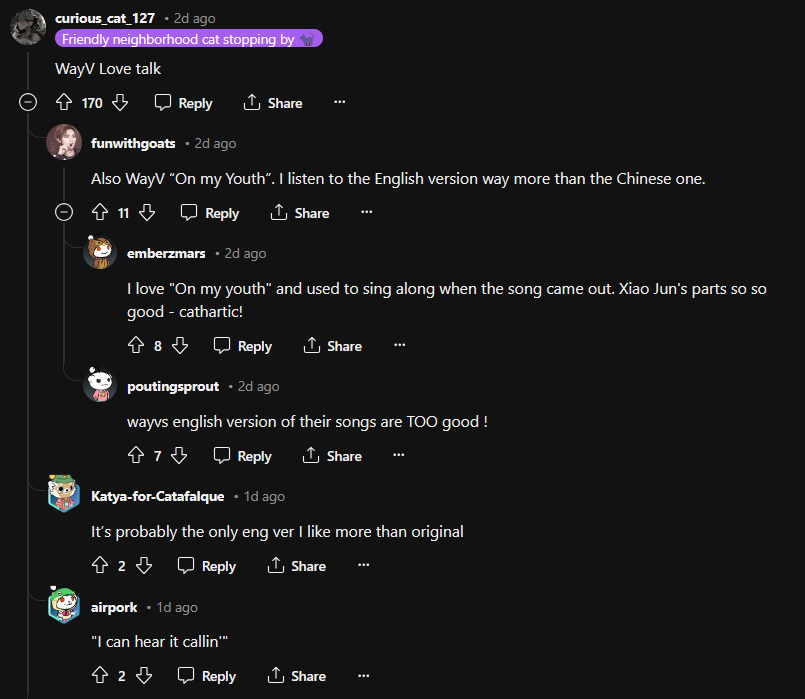Viewport: 805px width, 699px height.
Task: Upvote airpork's comment
Action: [100, 676]
